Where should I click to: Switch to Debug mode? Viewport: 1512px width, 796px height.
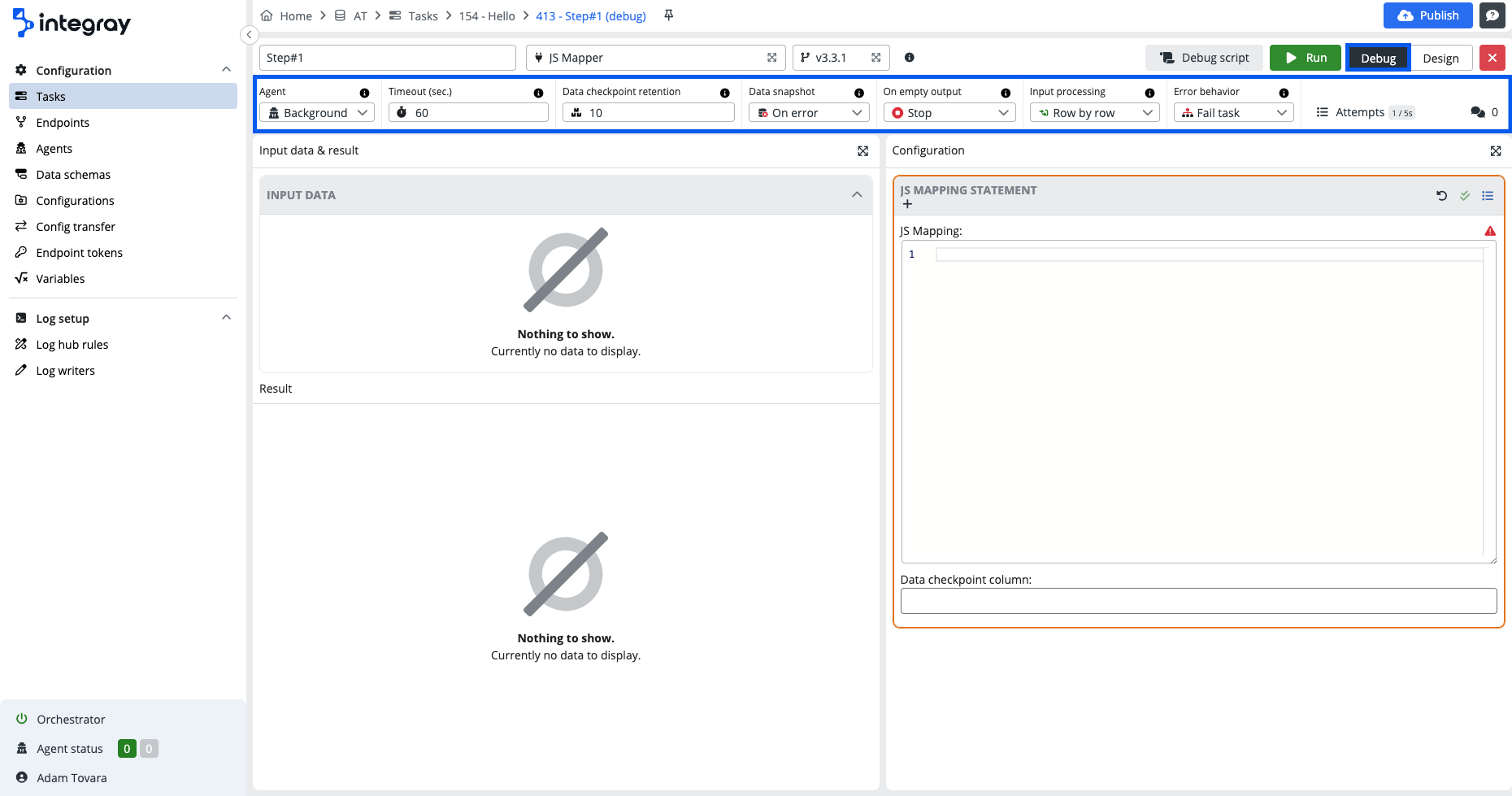tap(1378, 58)
